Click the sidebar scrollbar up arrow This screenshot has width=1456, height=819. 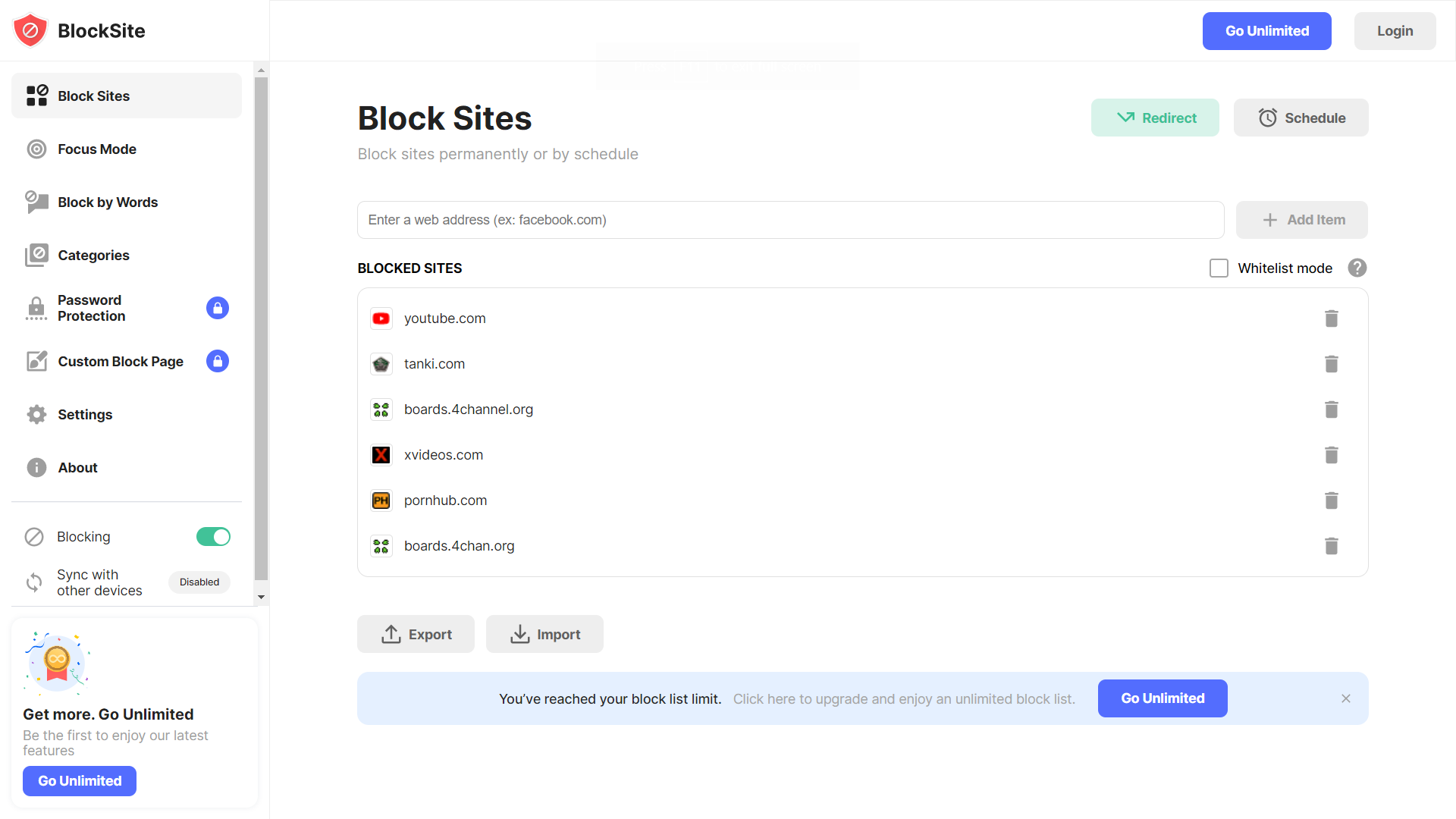tap(262, 70)
